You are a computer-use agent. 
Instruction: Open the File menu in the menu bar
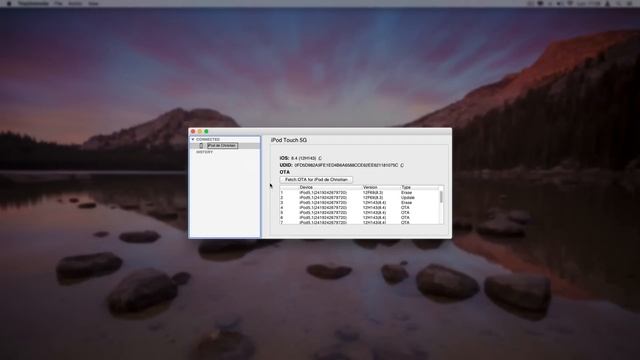coord(58,3)
